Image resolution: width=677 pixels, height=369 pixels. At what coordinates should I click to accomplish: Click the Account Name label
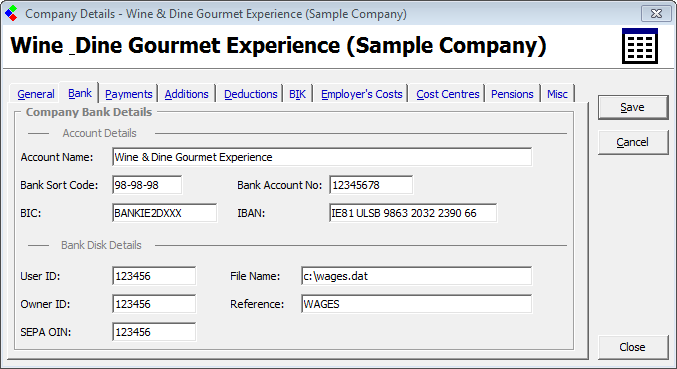click(x=57, y=157)
